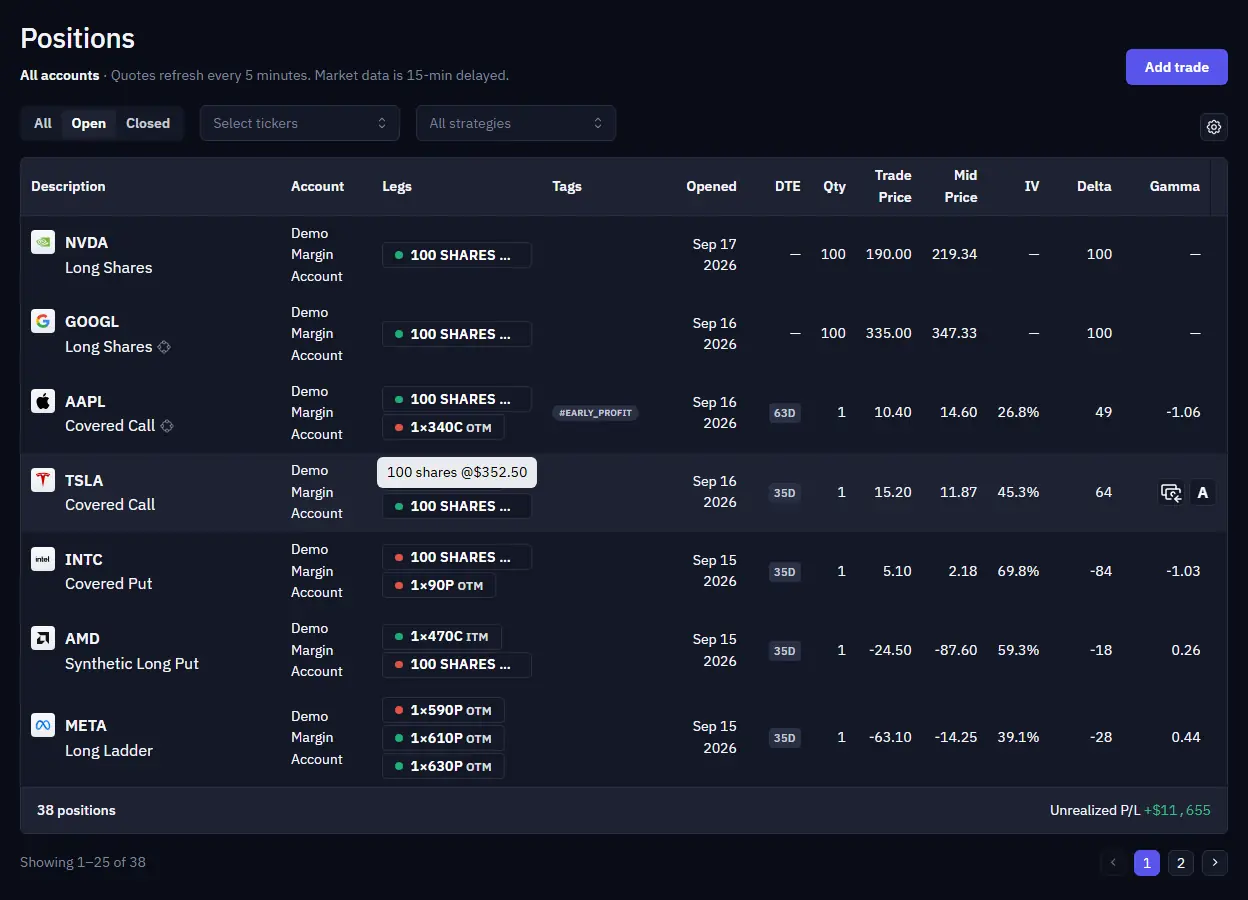
Task: Click AMD 100 SHARES leg chip
Action: point(457,664)
